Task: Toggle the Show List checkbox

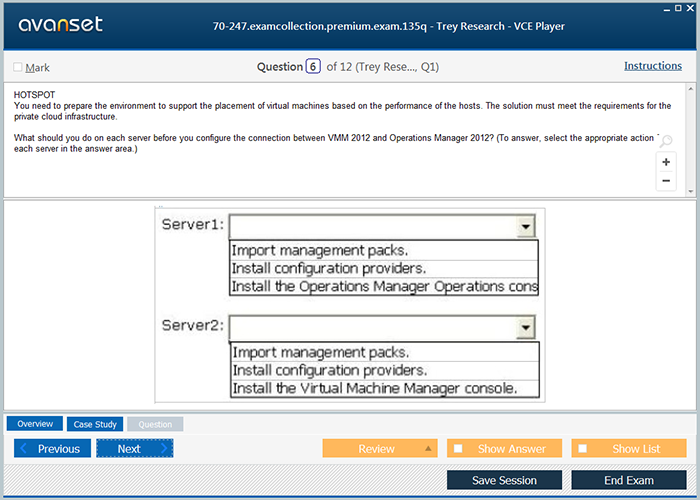Action: pos(583,449)
